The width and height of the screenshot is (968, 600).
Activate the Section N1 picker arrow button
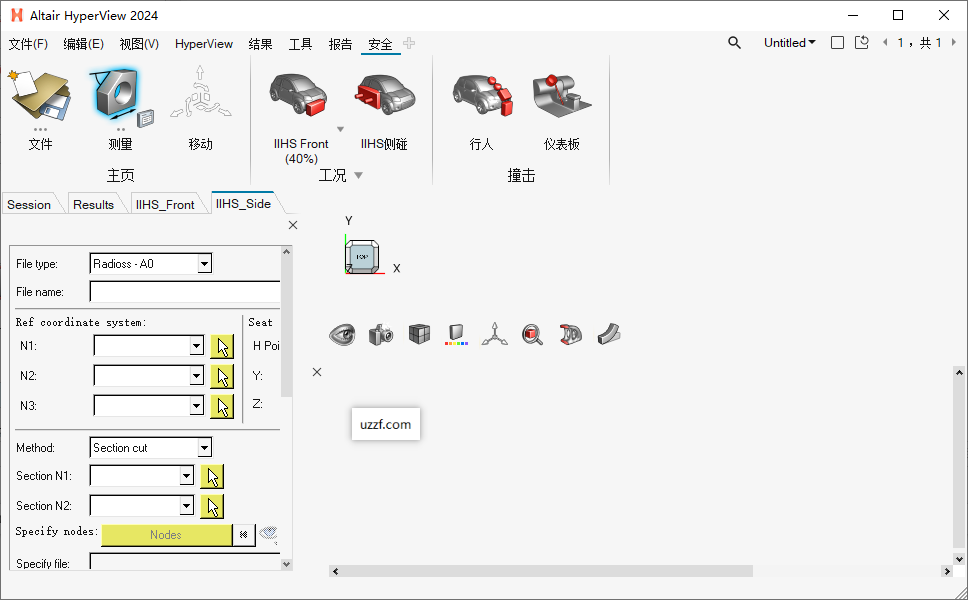[x=212, y=476]
